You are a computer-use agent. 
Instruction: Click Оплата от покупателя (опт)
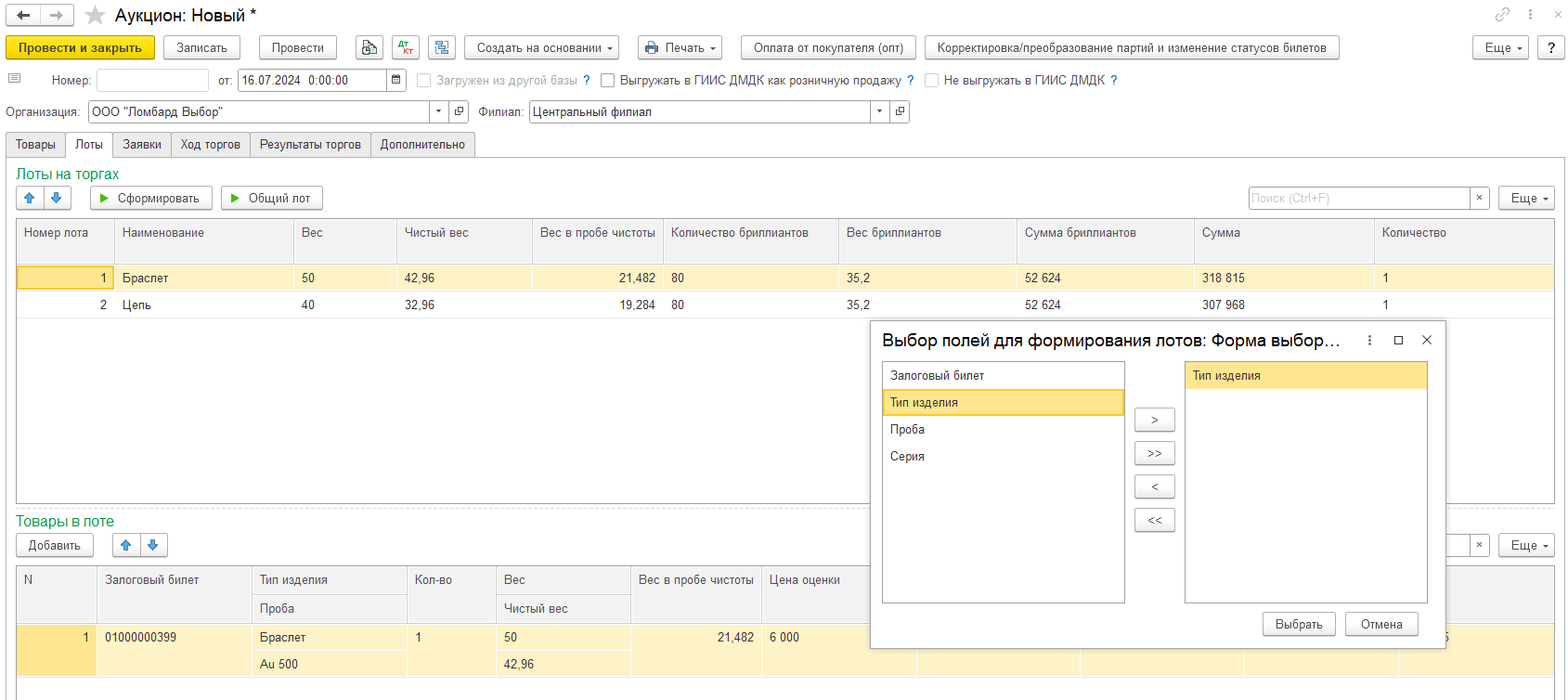click(x=828, y=47)
